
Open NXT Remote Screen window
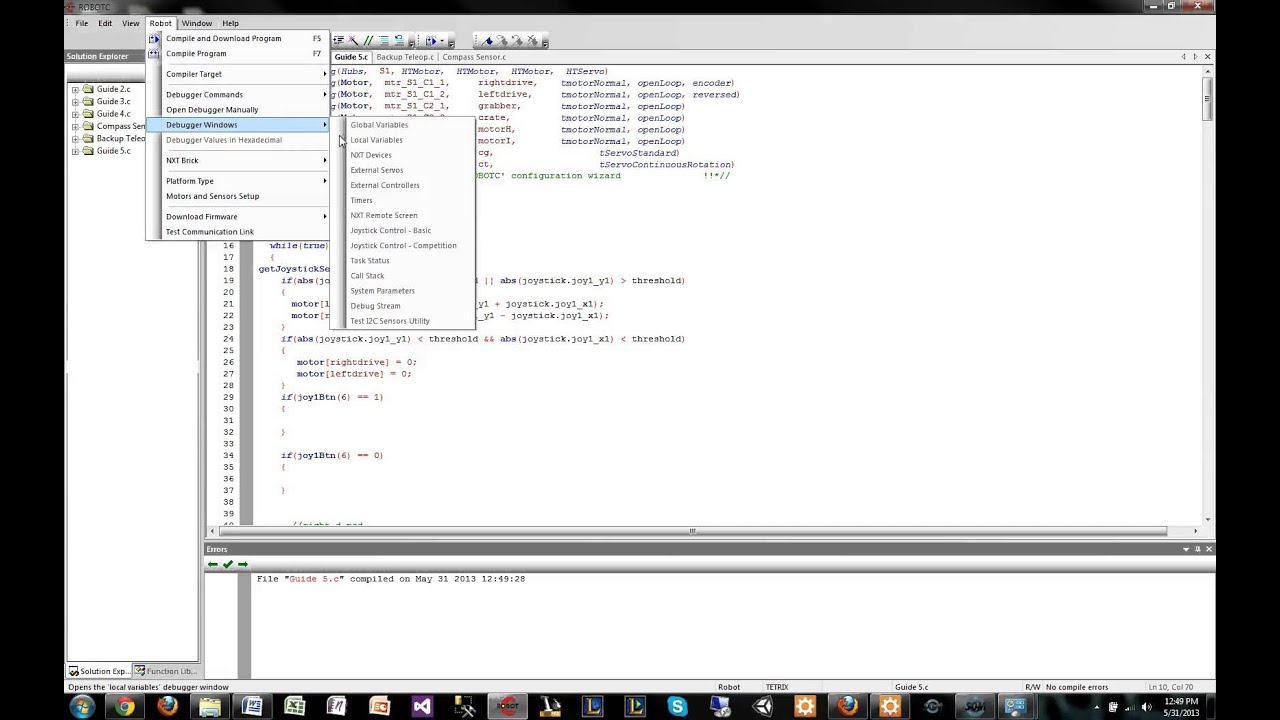coord(403,215)
